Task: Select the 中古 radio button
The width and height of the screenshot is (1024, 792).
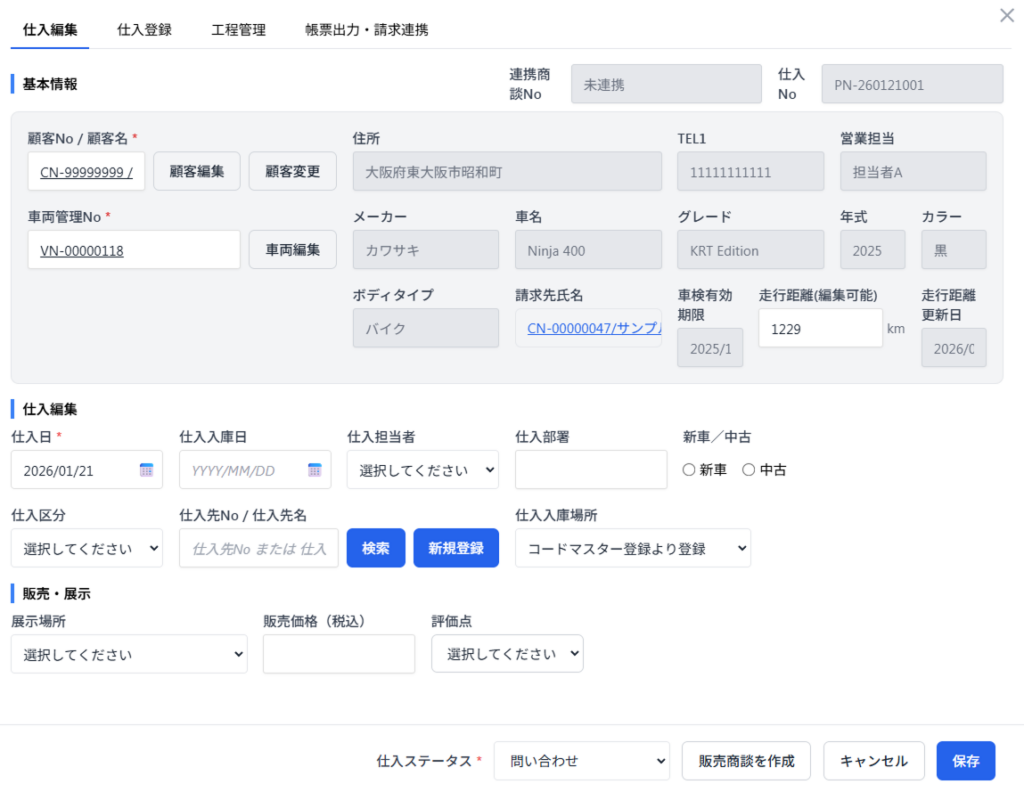Action: pos(748,470)
